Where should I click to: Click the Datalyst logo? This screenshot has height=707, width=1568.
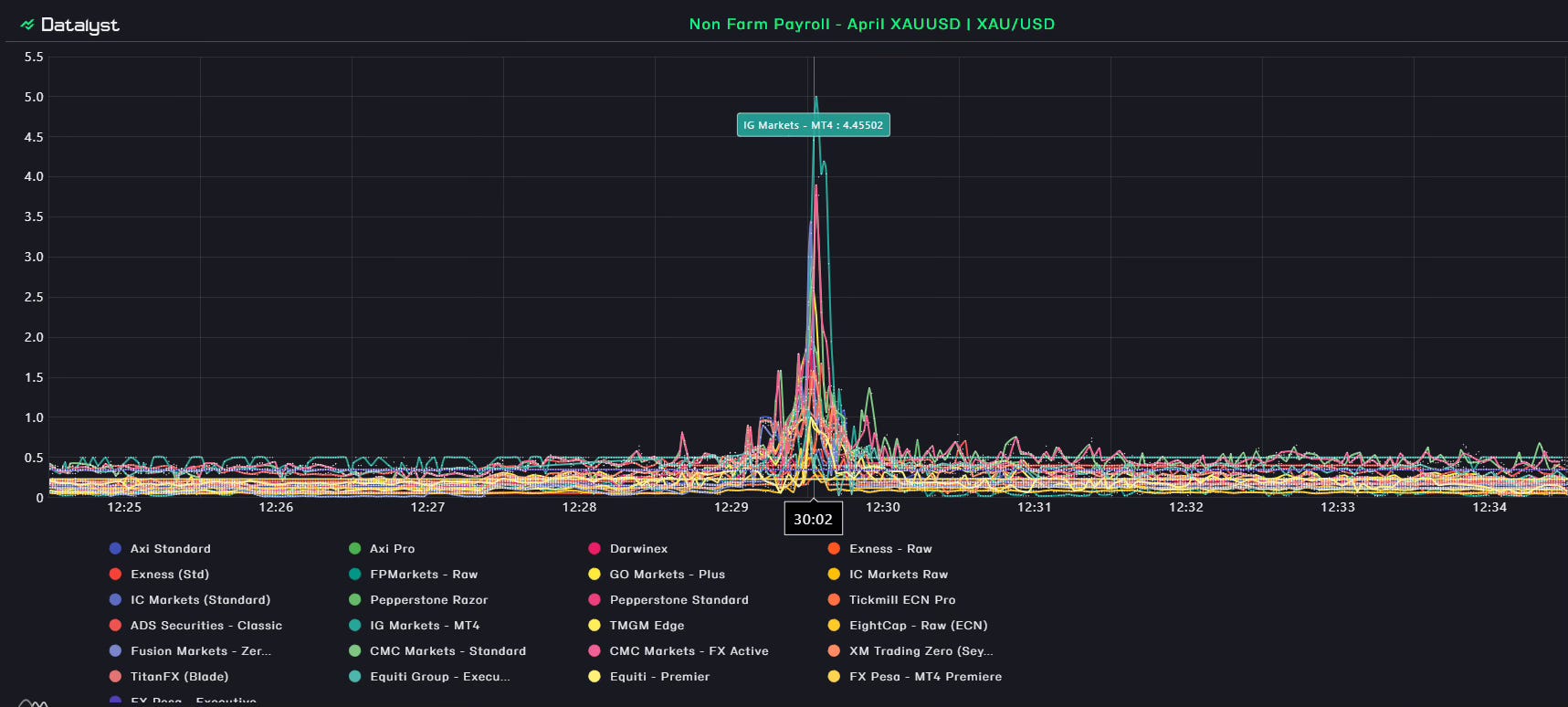point(70,25)
